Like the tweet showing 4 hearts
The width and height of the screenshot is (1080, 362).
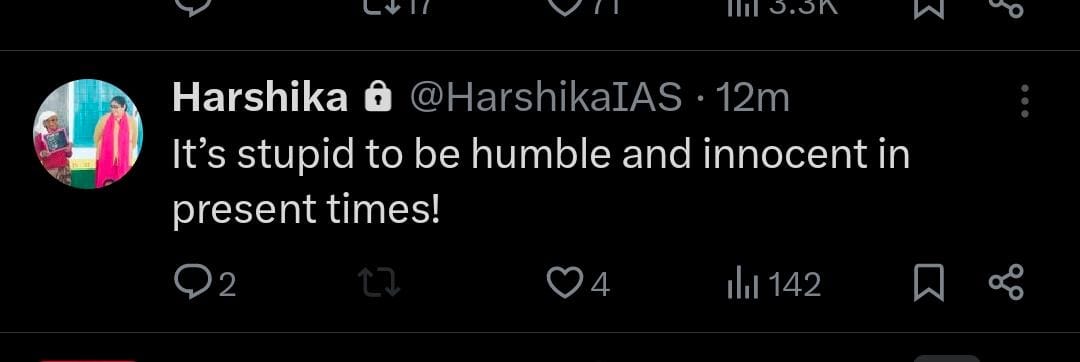[x=577, y=284]
